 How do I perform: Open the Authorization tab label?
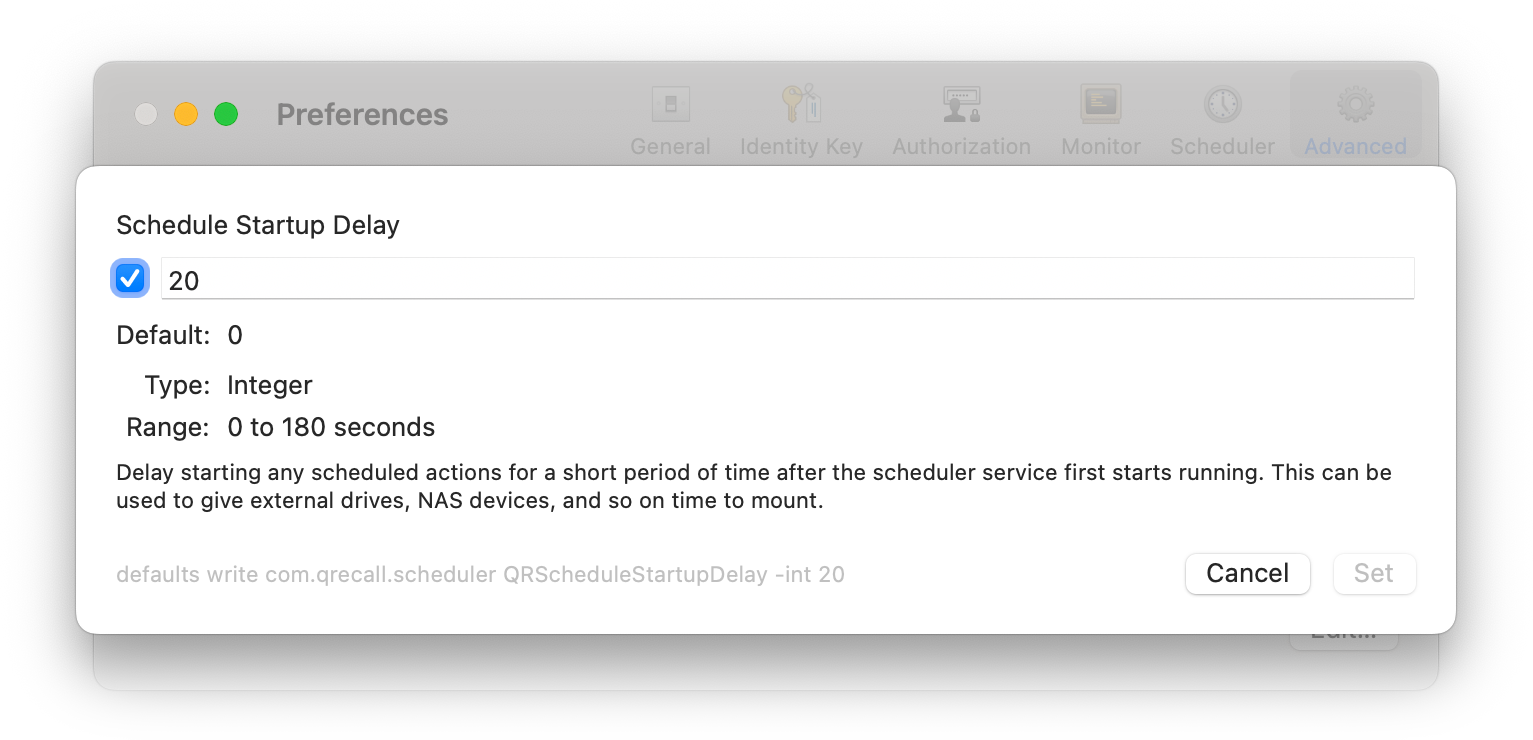coord(961,147)
